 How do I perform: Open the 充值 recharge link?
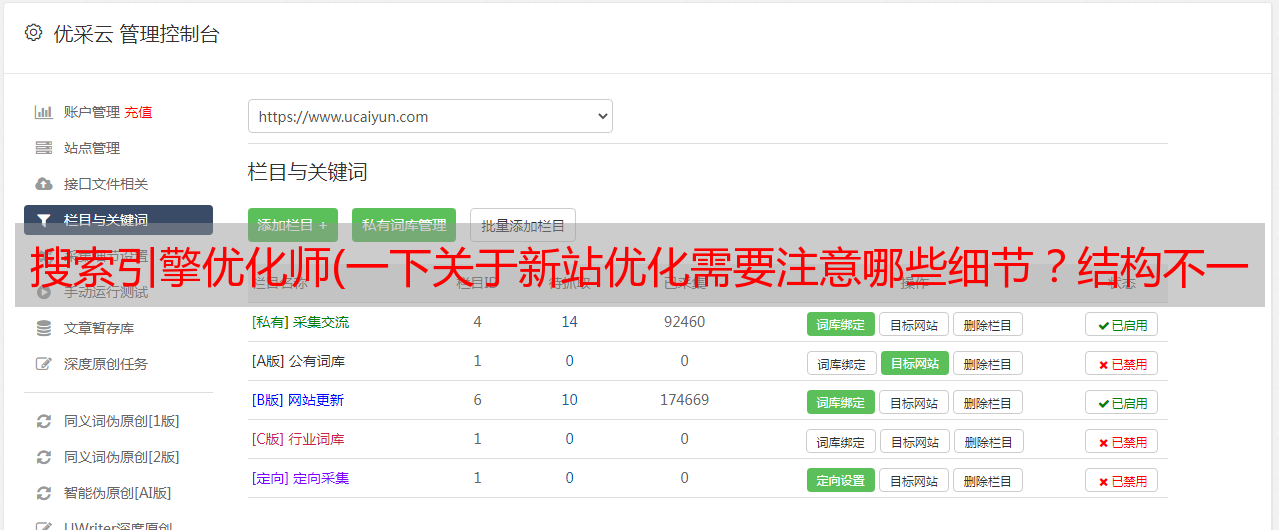(138, 112)
